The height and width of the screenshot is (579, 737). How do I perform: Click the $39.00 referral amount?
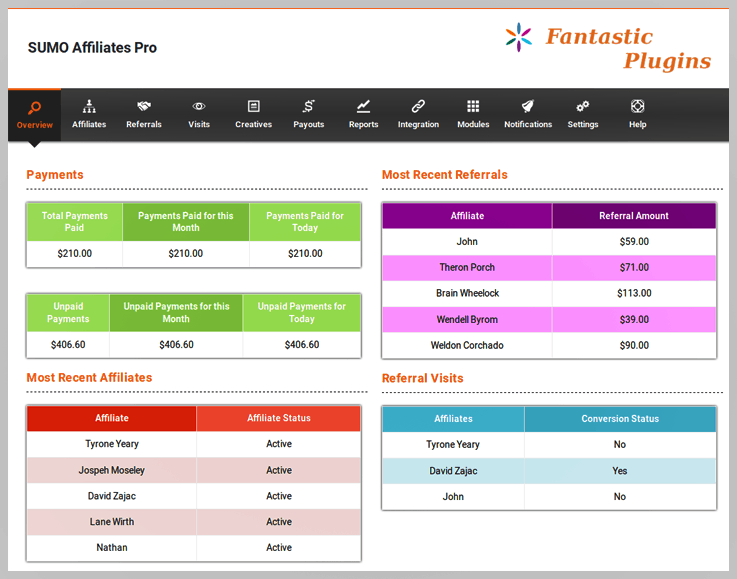click(x=634, y=320)
